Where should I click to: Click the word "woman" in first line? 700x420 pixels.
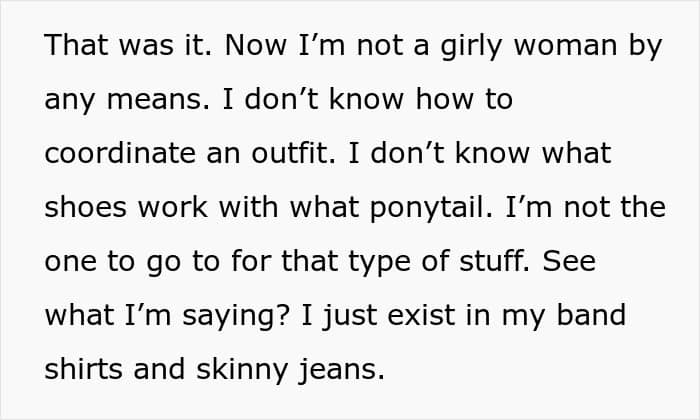[565, 46]
